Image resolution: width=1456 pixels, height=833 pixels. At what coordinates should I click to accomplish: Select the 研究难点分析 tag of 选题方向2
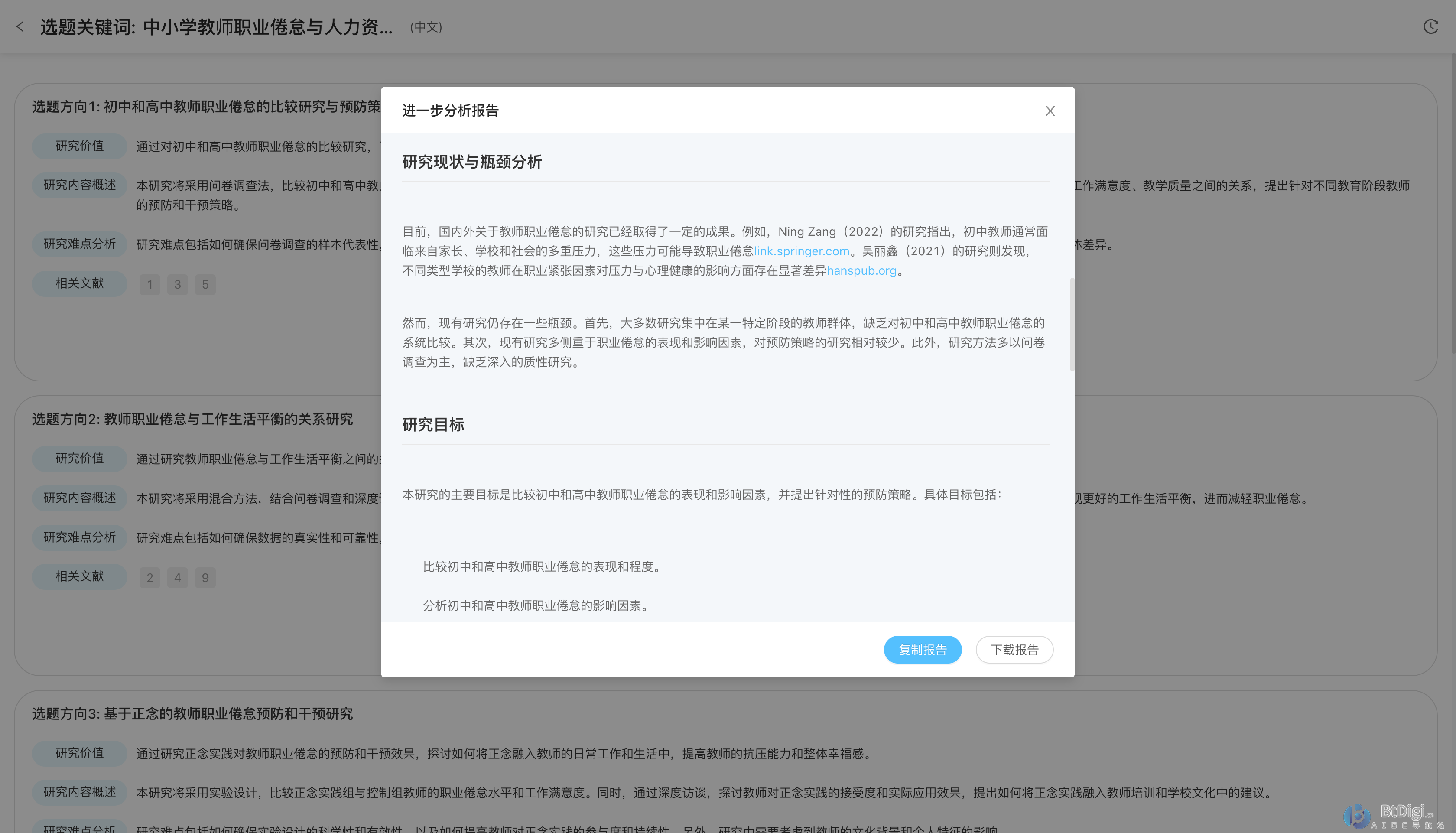[79, 537]
